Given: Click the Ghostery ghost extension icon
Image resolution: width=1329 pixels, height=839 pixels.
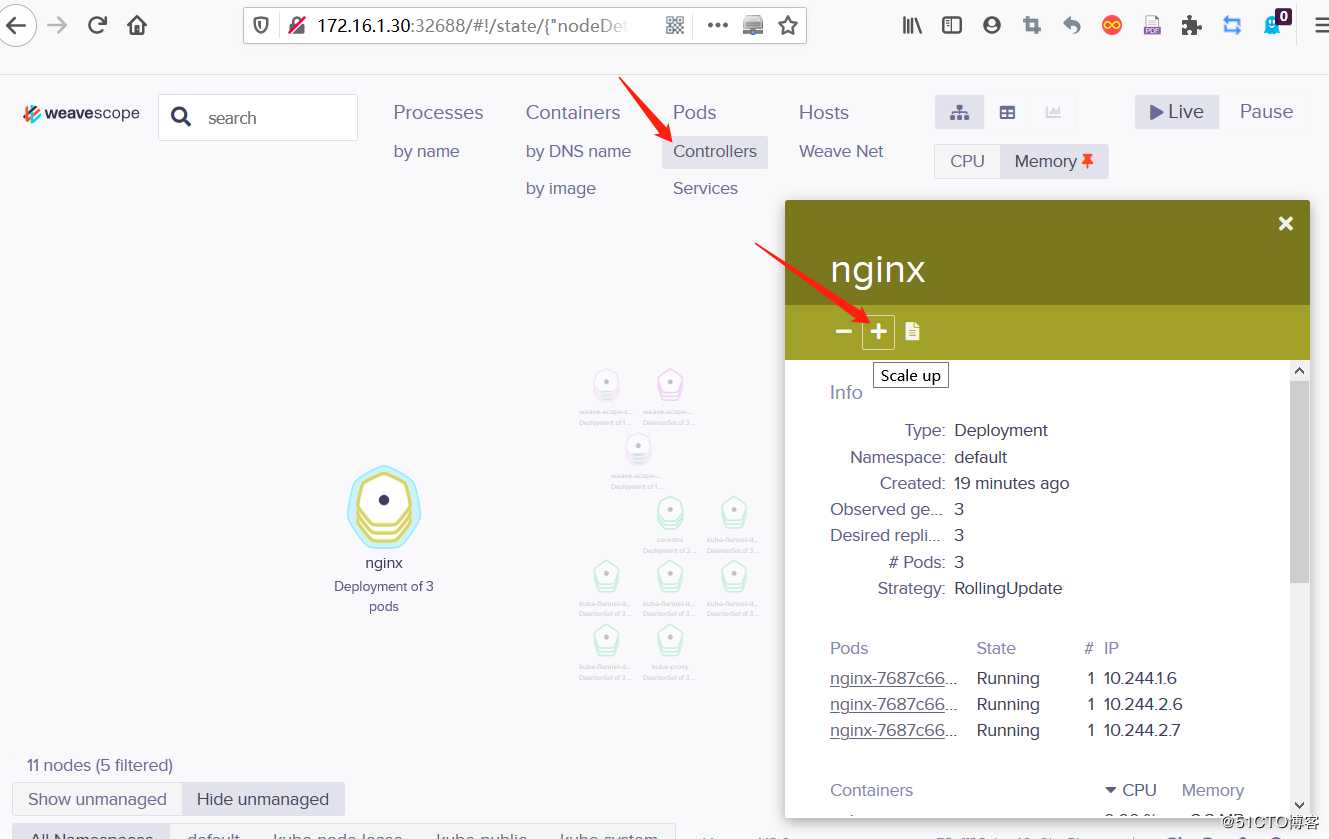Looking at the screenshot, I should click(1272, 26).
